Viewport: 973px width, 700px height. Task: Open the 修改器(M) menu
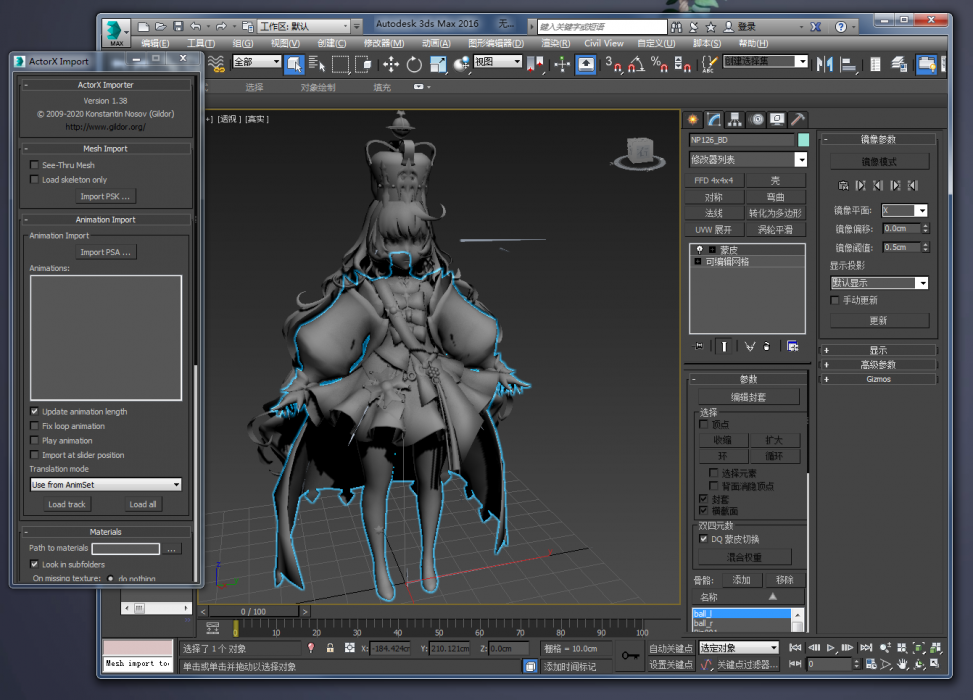tap(383, 43)
